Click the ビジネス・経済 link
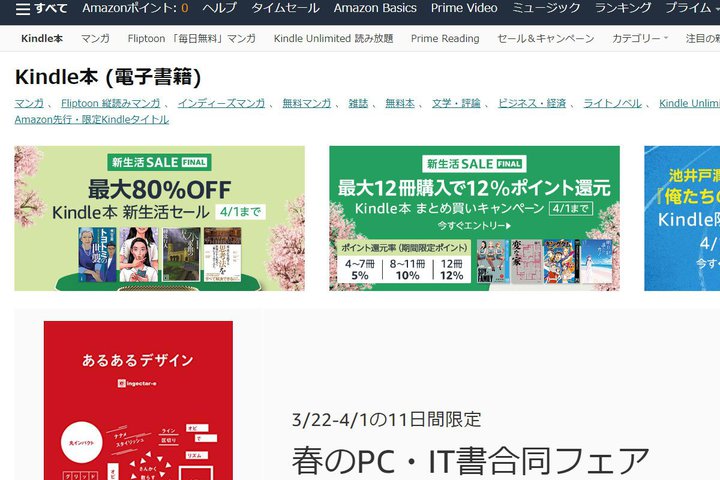Screen dimensions: 720x480 click(532, 103)
